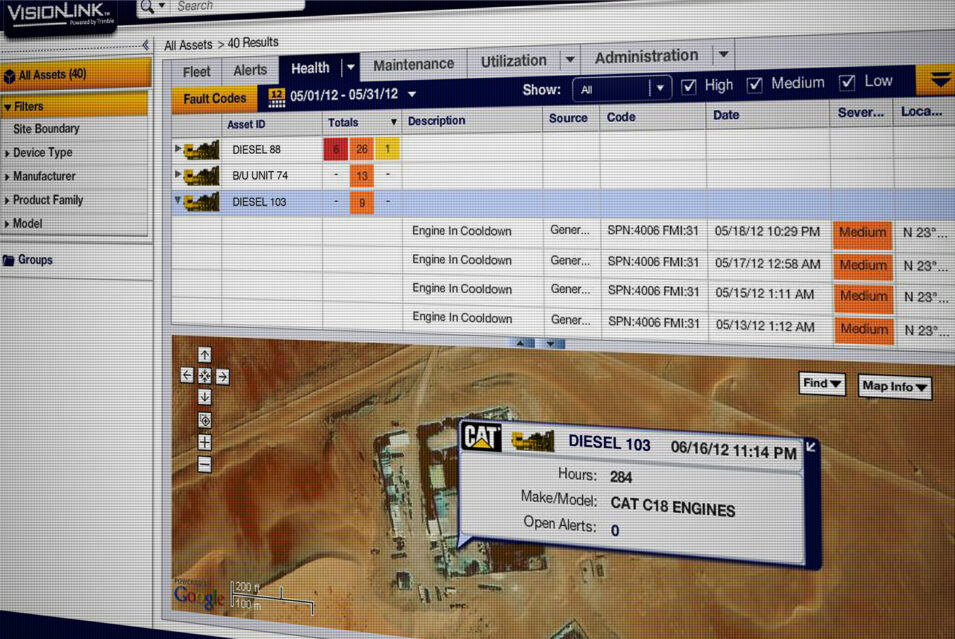Expand the Device Type filter
Image resolution: width=955 pixels, height=639 pixels.
coord(7,154)
